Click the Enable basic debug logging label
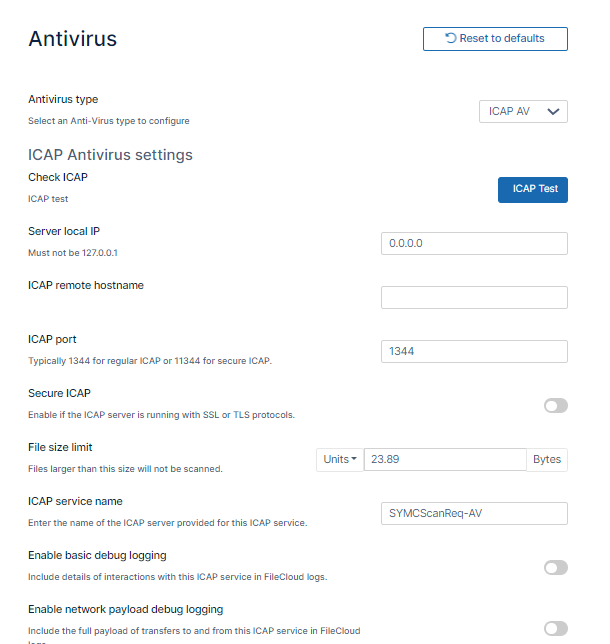This screenshot has height=644, width=610. tap(97, 555)
